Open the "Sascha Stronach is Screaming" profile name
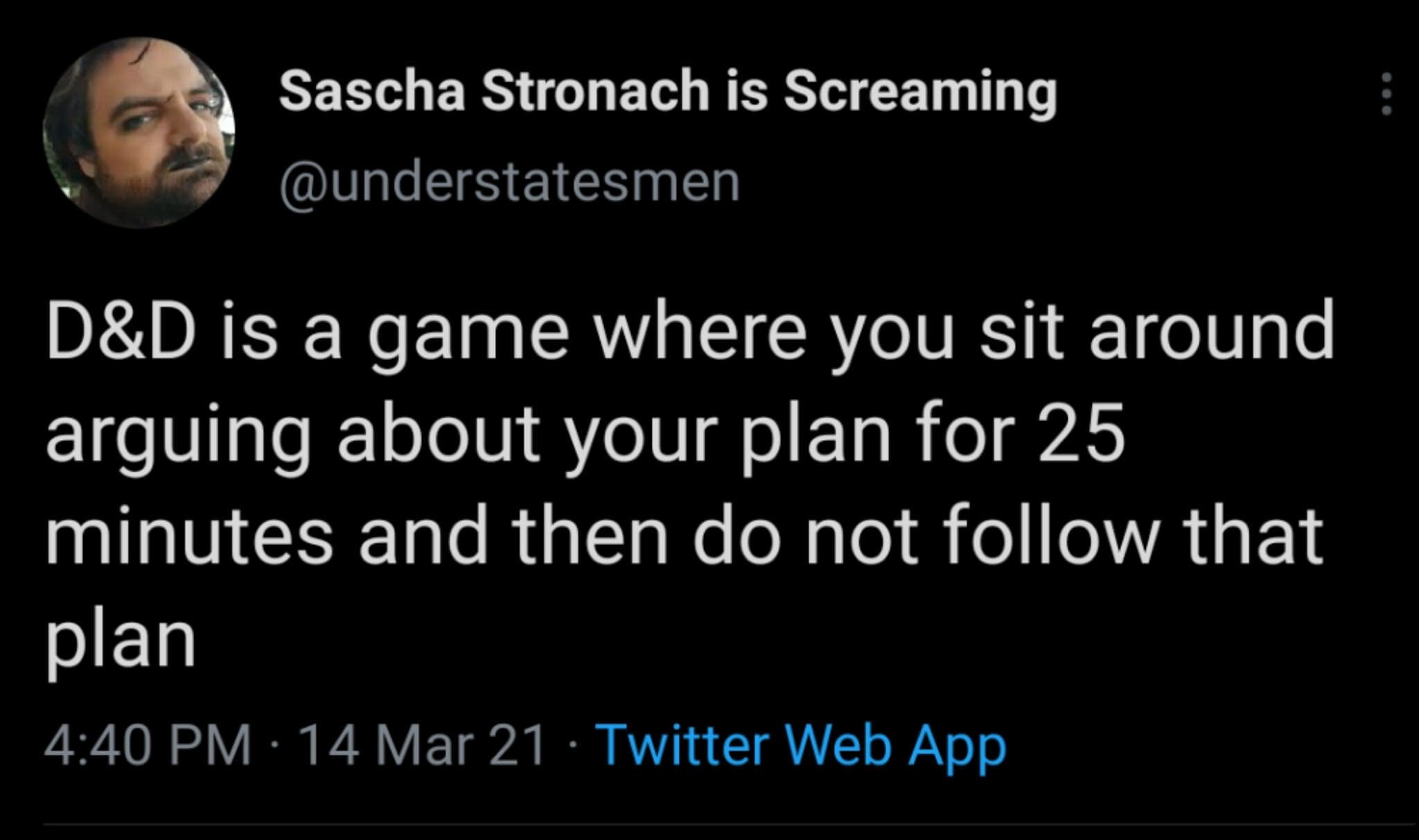The height and width of the screenshot is (840, 1419). click(x=667, y=93)
